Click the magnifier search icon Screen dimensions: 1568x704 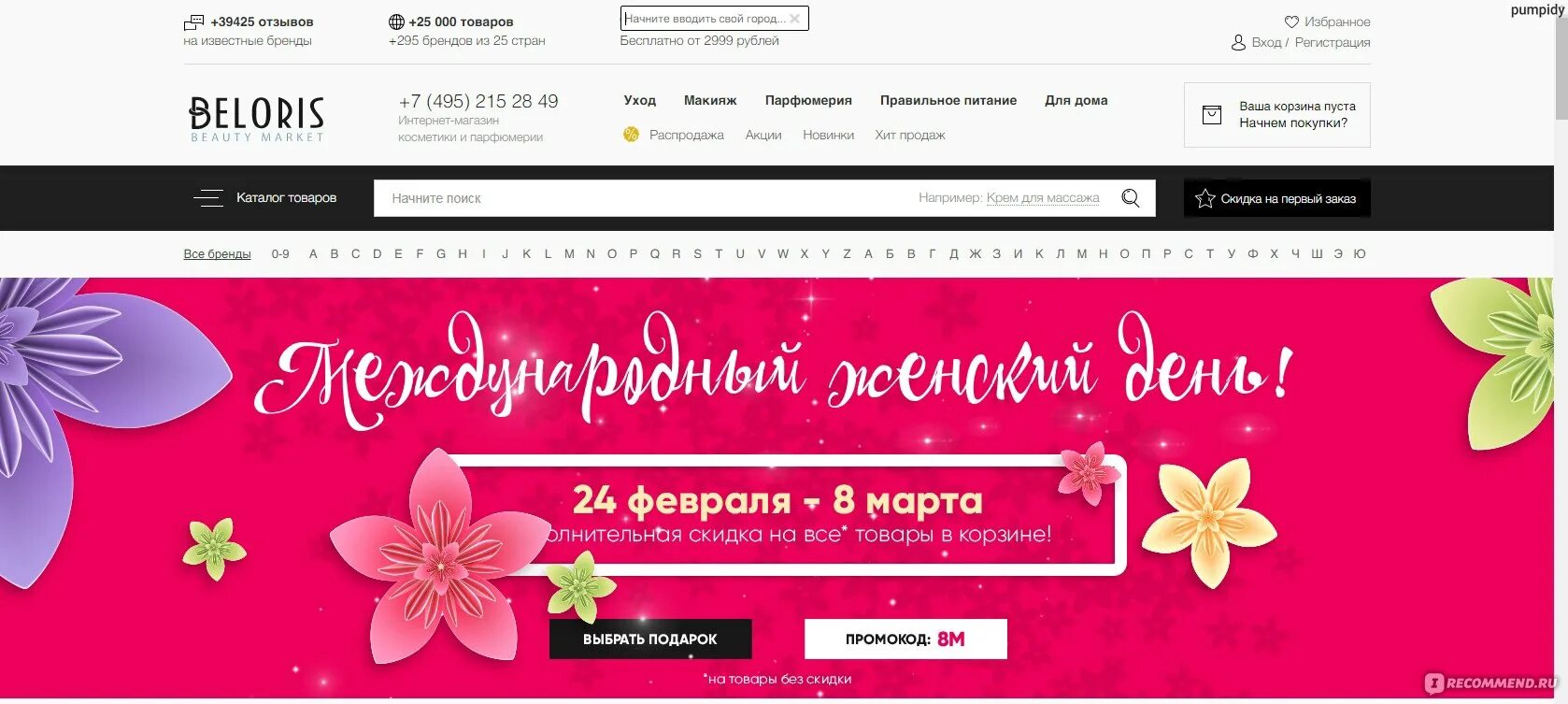(x=1131, y=198)
